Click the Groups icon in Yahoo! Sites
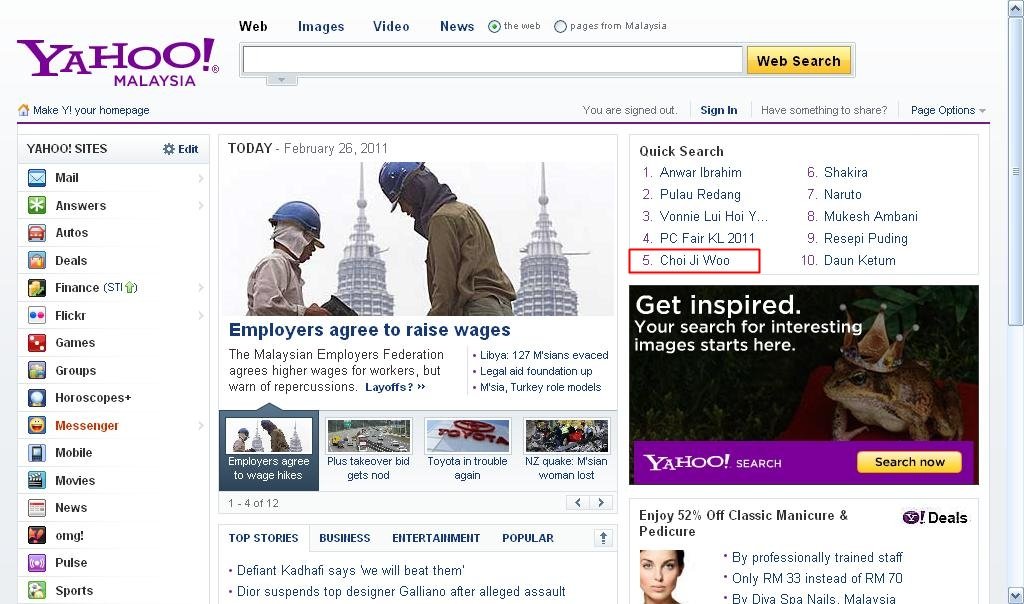 pyautogui.click(x=37, y=370)
